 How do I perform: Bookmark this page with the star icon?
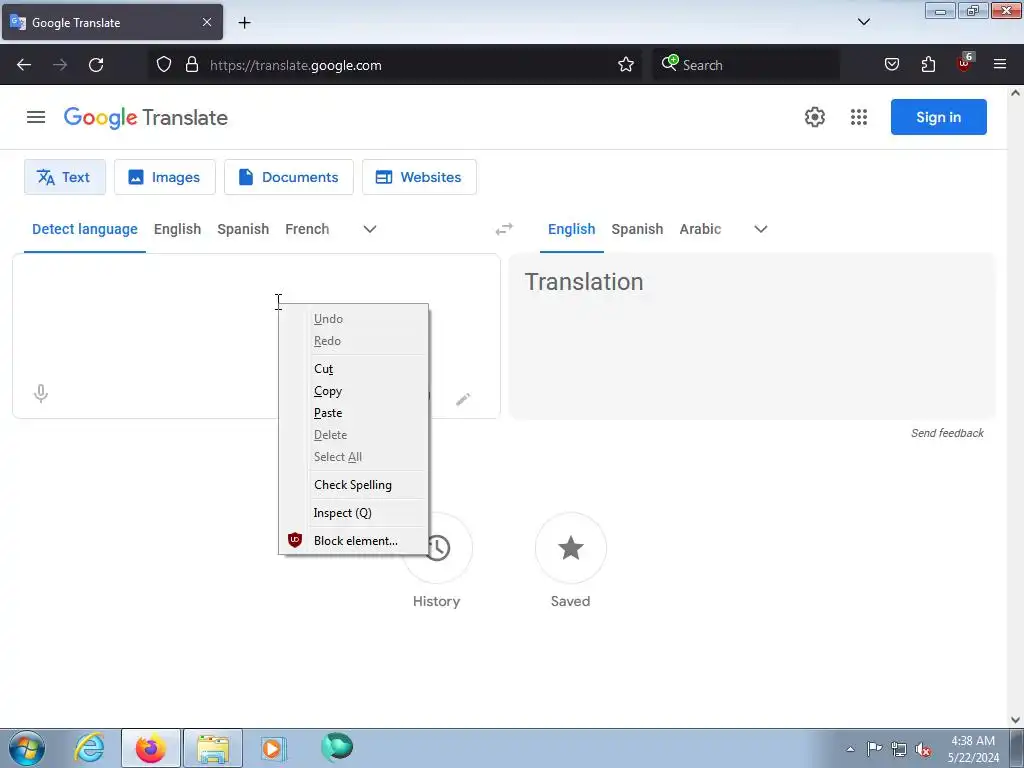[626, 65]
